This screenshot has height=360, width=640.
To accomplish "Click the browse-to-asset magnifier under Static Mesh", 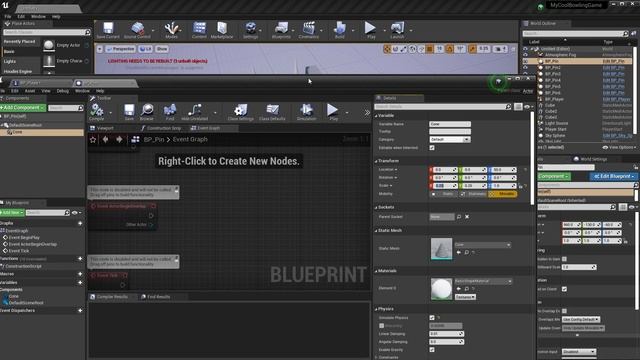I will (x=467, y=253).
